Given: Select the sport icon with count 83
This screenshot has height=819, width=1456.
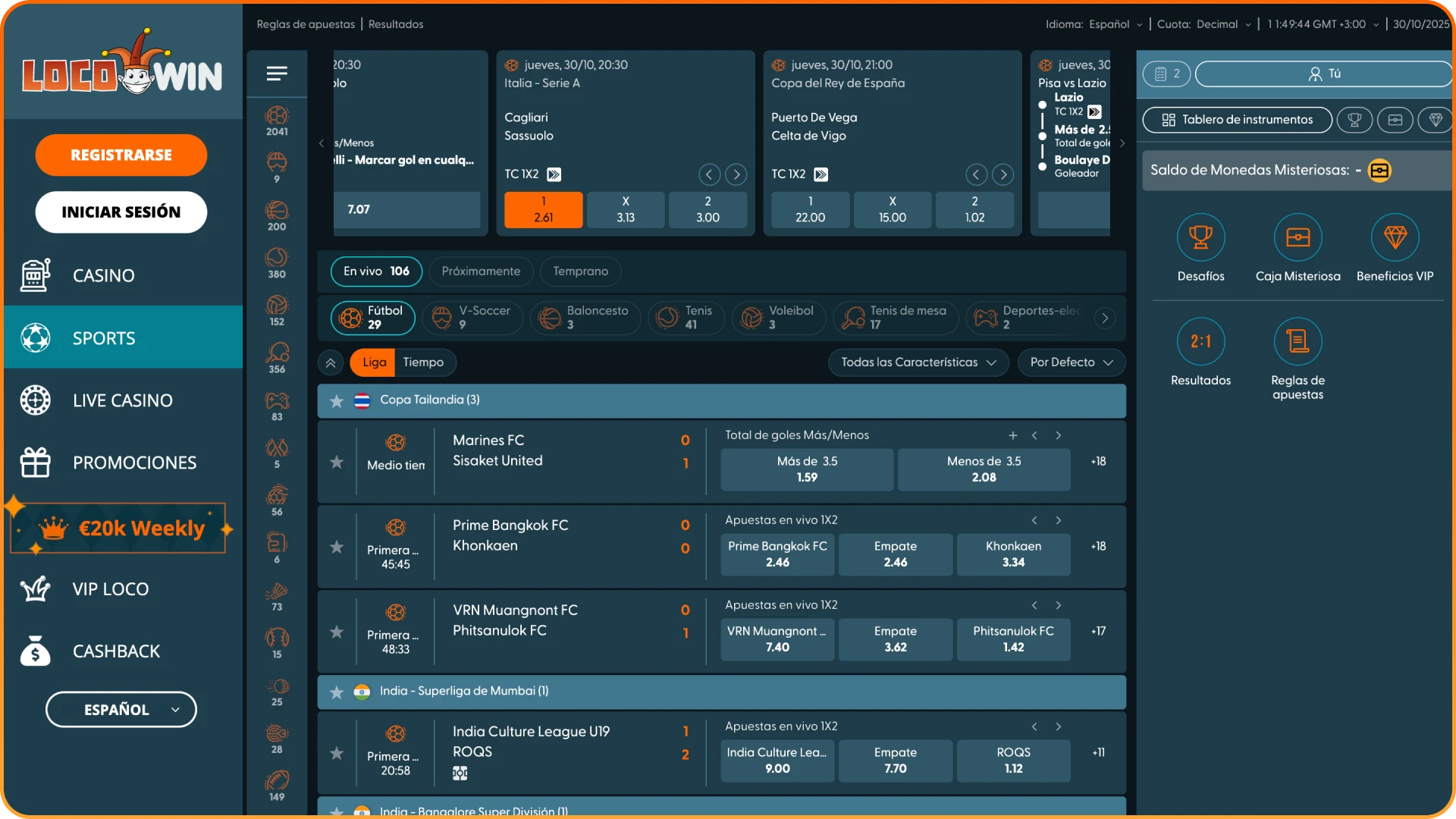Looking at the screenshot, I should 277,406.
